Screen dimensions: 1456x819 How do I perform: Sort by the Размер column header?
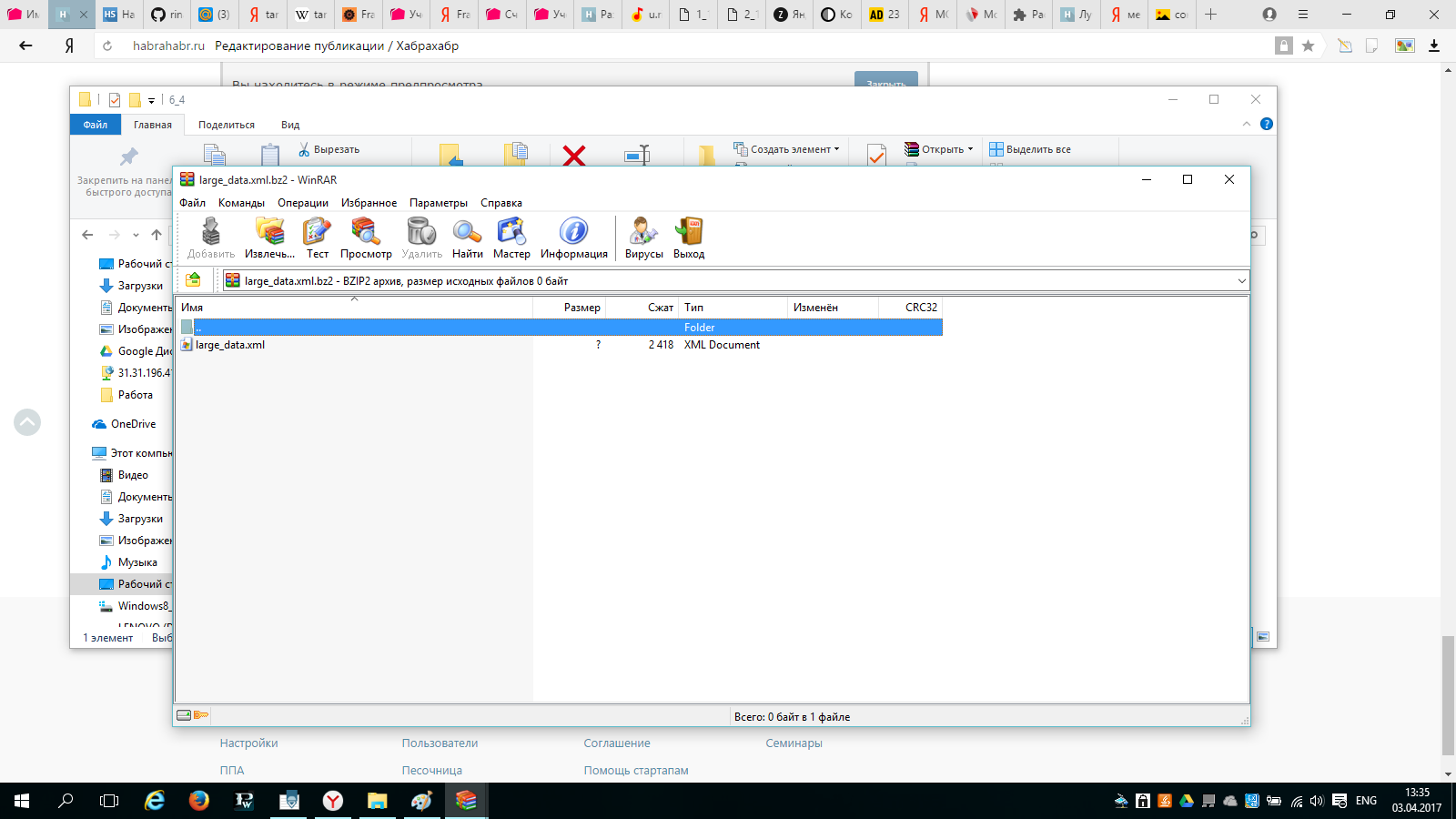pyautogui.click(x=570, y=308)
